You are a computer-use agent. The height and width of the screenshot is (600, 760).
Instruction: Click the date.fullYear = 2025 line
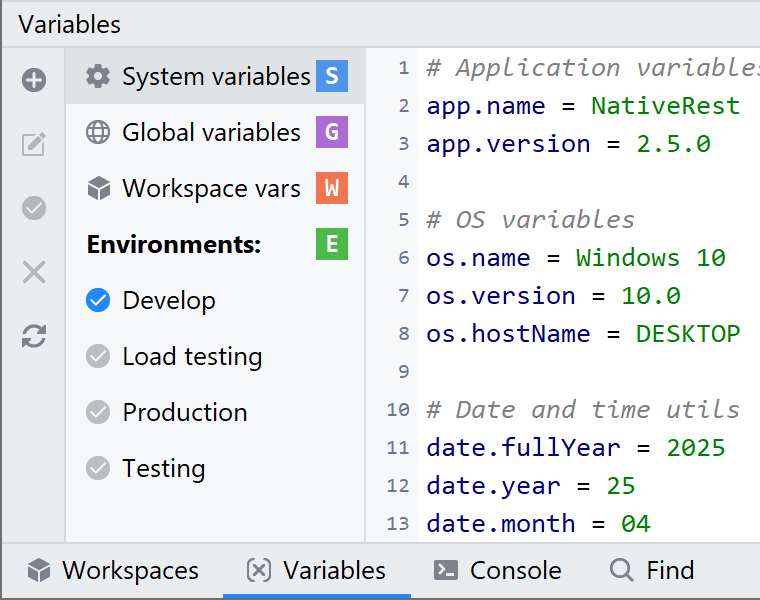tap(576, 448)
